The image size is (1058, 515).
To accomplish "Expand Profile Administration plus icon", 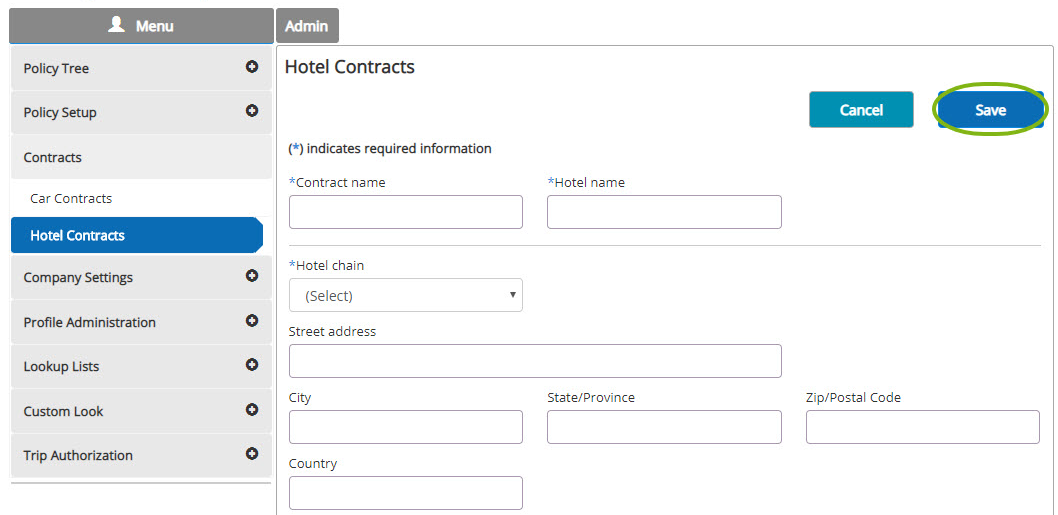I will pyautogui.click(x=252, y=321).
